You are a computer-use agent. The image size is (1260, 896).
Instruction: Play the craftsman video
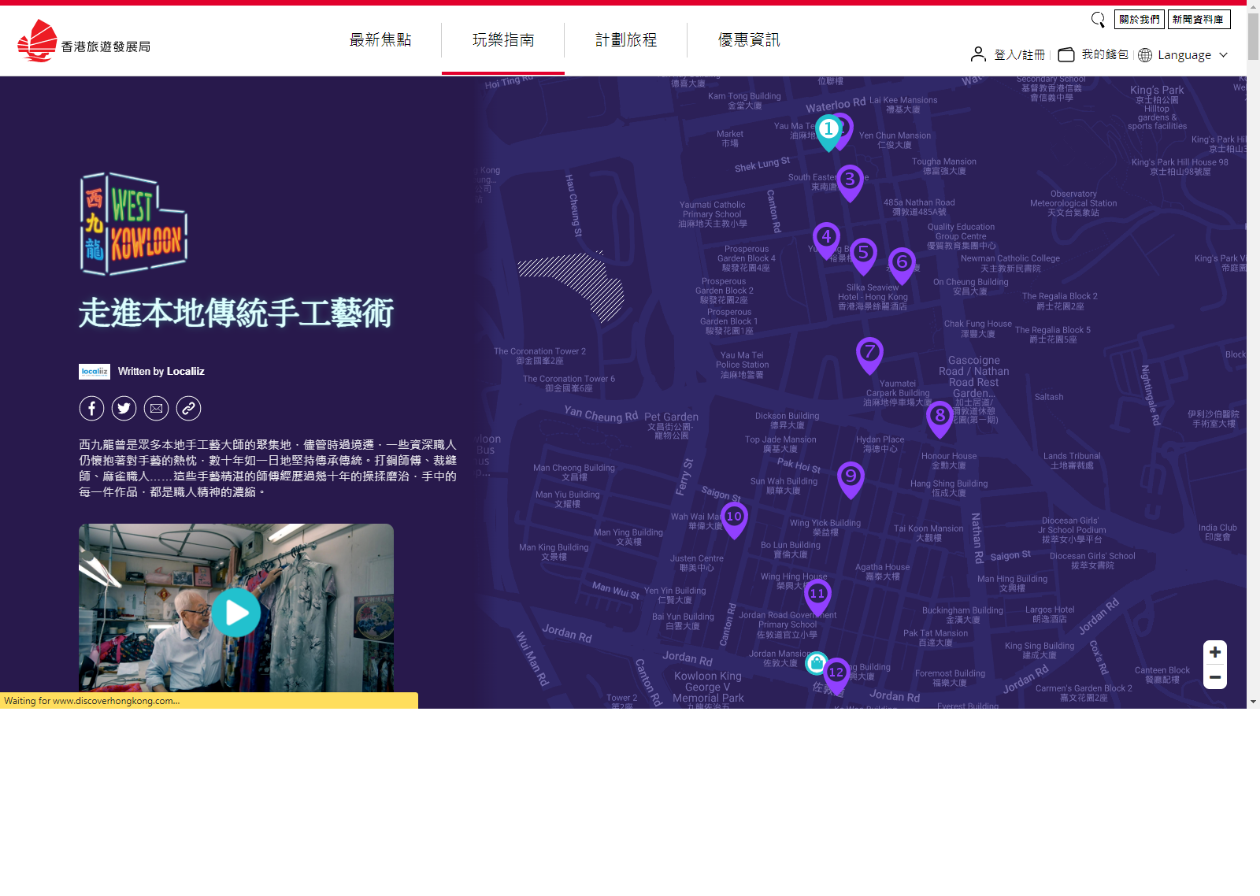click(x=236, y=612)
